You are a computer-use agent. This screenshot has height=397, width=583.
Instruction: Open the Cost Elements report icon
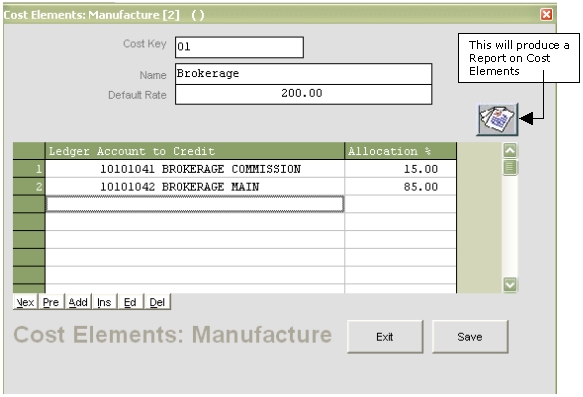point(497,119)
